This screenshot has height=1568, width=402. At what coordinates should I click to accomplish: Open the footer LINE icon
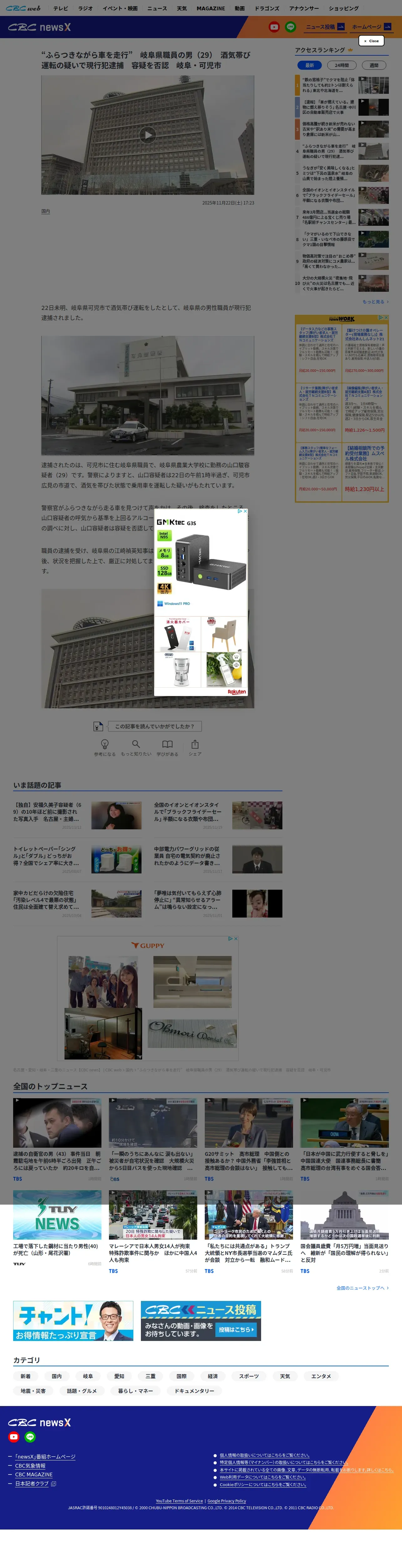(30, 1437)
